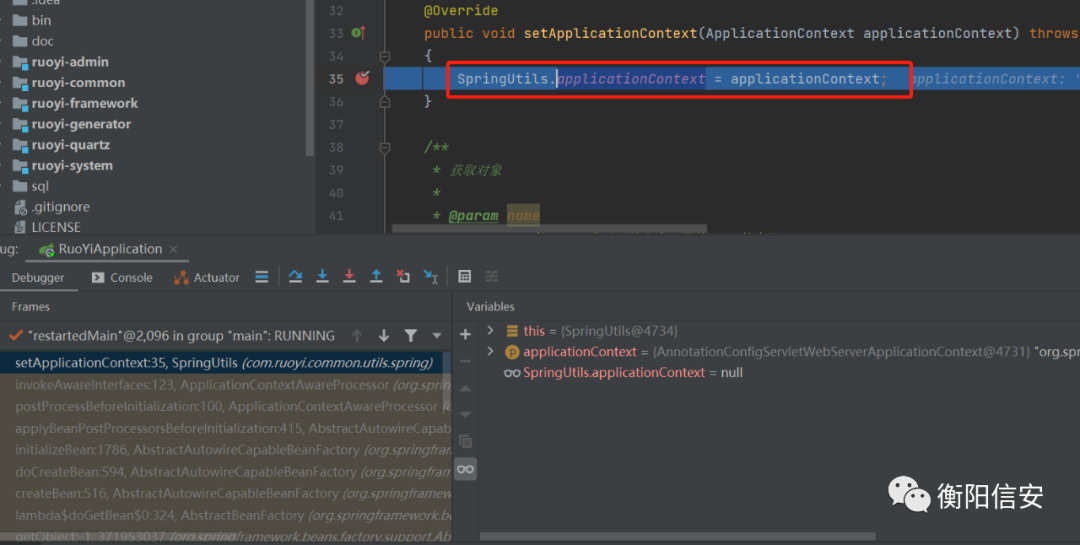Click the @Override annotation on line 32

[x=461, y=10]
